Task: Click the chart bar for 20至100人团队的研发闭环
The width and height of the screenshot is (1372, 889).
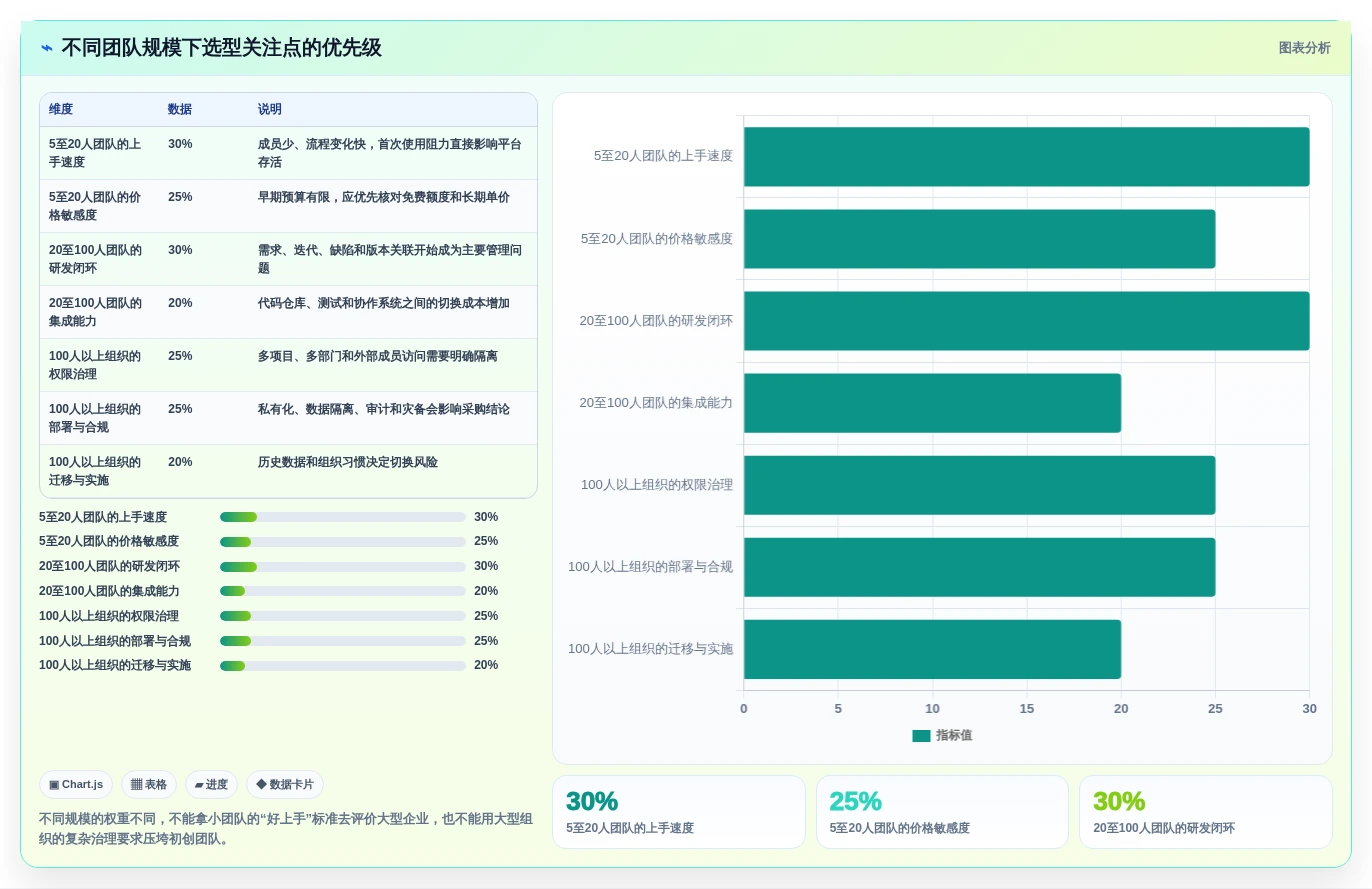Action: click(1026, 321)
